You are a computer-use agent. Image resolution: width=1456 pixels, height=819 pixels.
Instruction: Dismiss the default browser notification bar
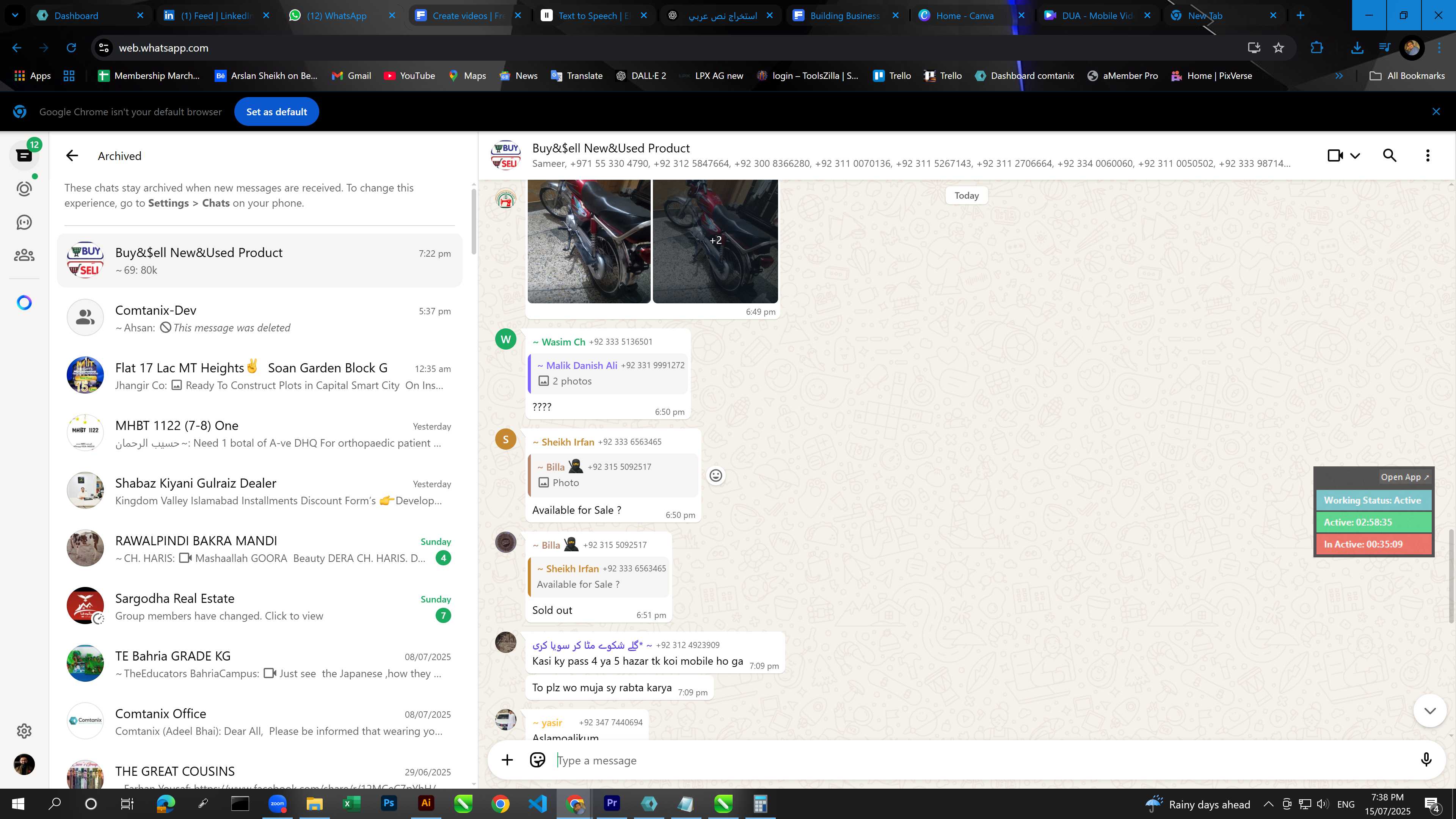coord(1436,112)
